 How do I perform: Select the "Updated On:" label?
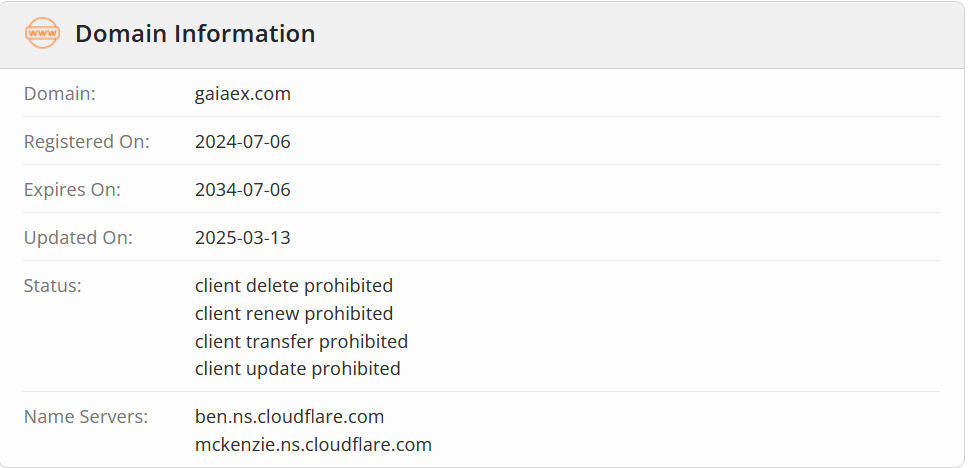(78, 238)
